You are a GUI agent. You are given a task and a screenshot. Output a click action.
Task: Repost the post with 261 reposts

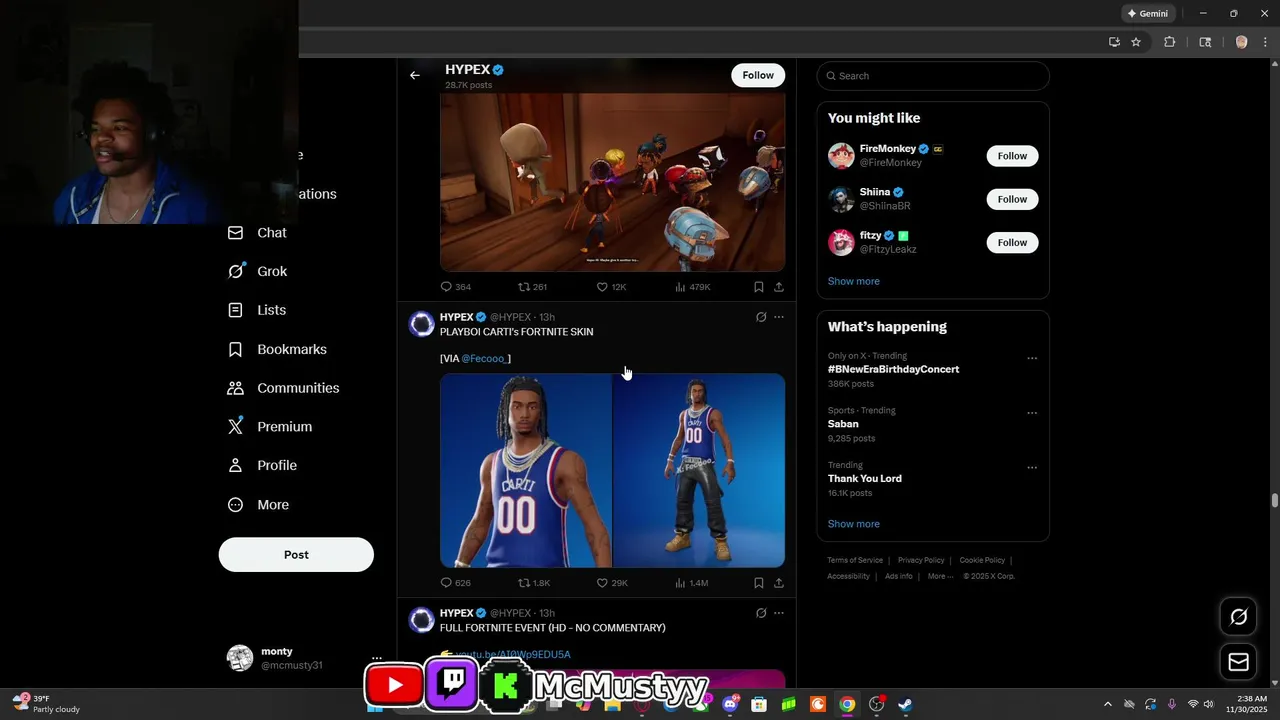pos(533,287)
